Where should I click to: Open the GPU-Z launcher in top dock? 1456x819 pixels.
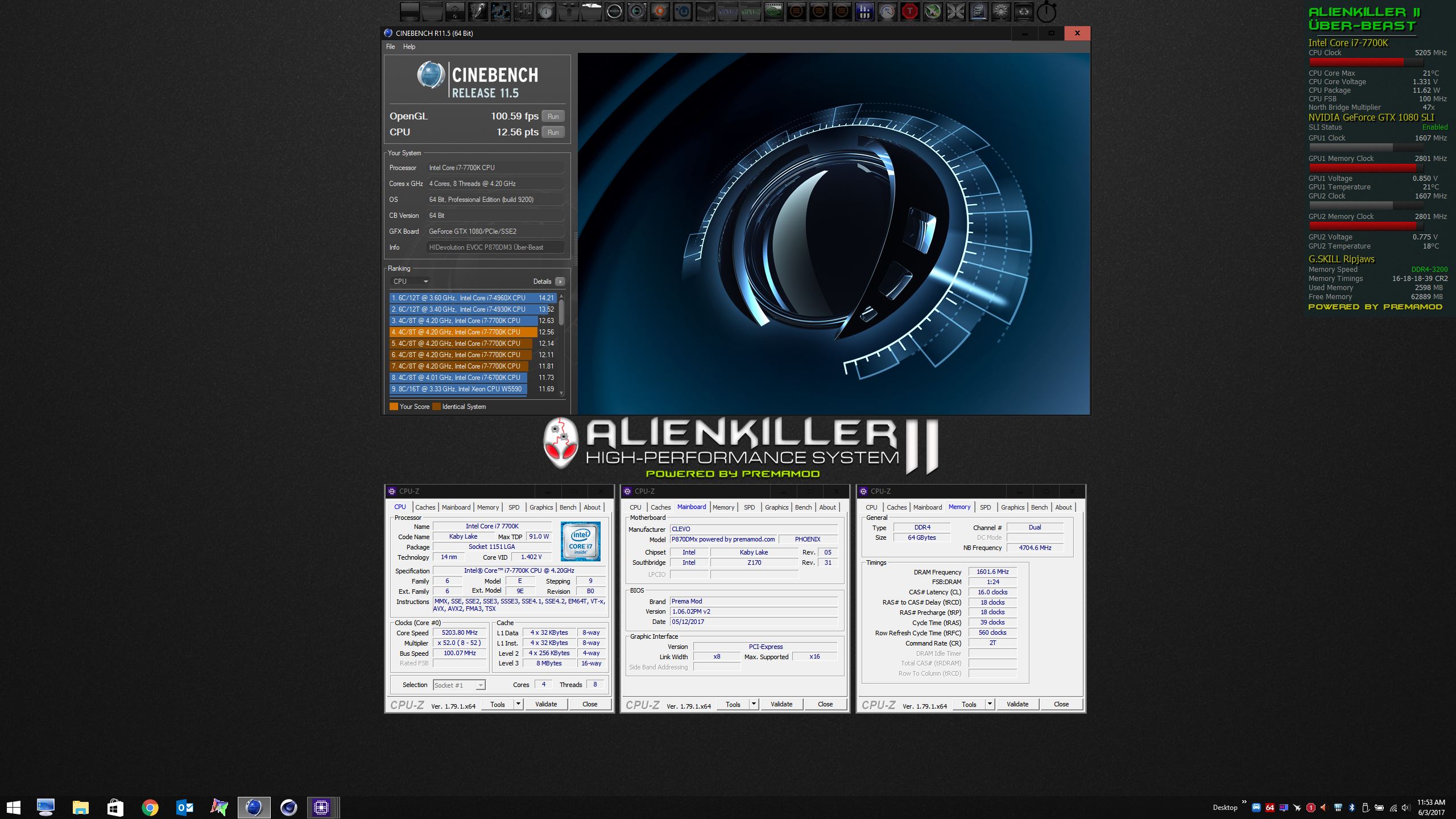click(x=751, y=11)
